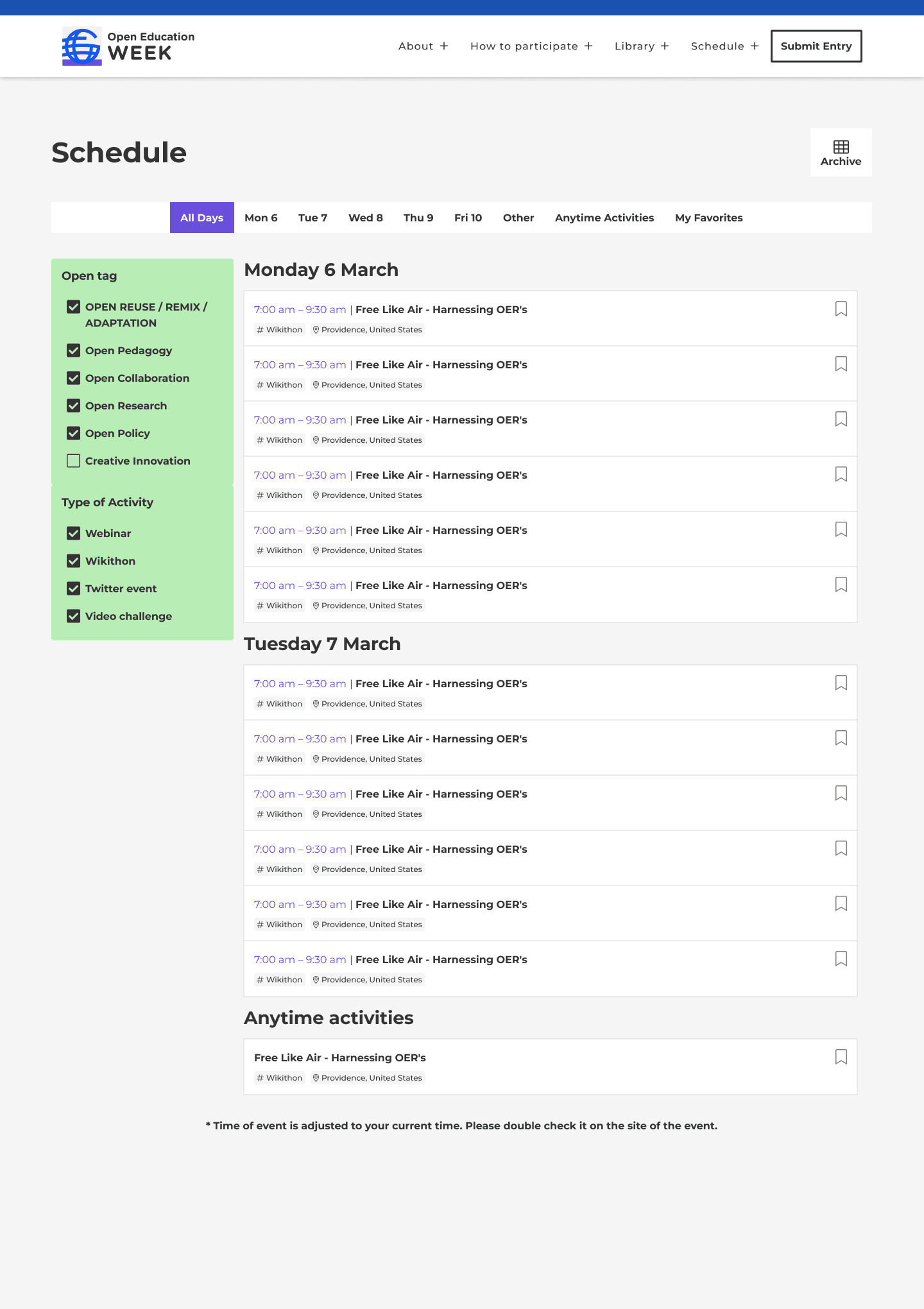Screen dimensions: 924x1309
Task: Bookmark the last event under Monday 6 March
Action: [841, 585]
